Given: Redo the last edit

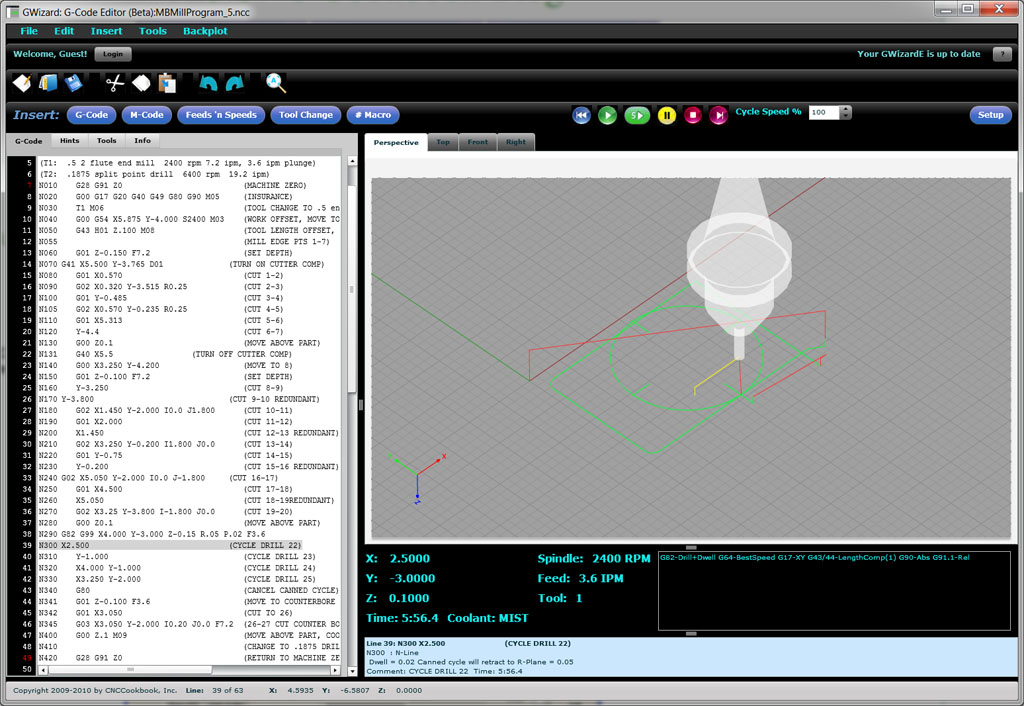Looking at the screenshot, I should tap(235, 83).
